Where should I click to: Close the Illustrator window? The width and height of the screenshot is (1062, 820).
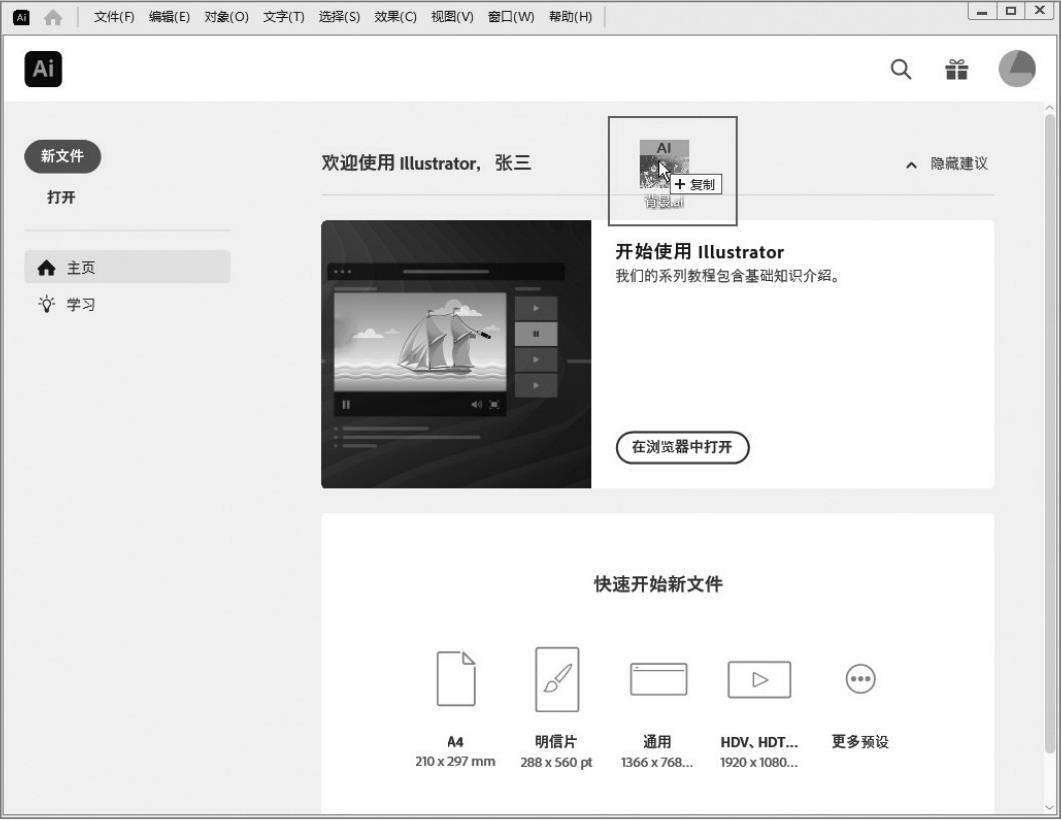[1039, 12]
